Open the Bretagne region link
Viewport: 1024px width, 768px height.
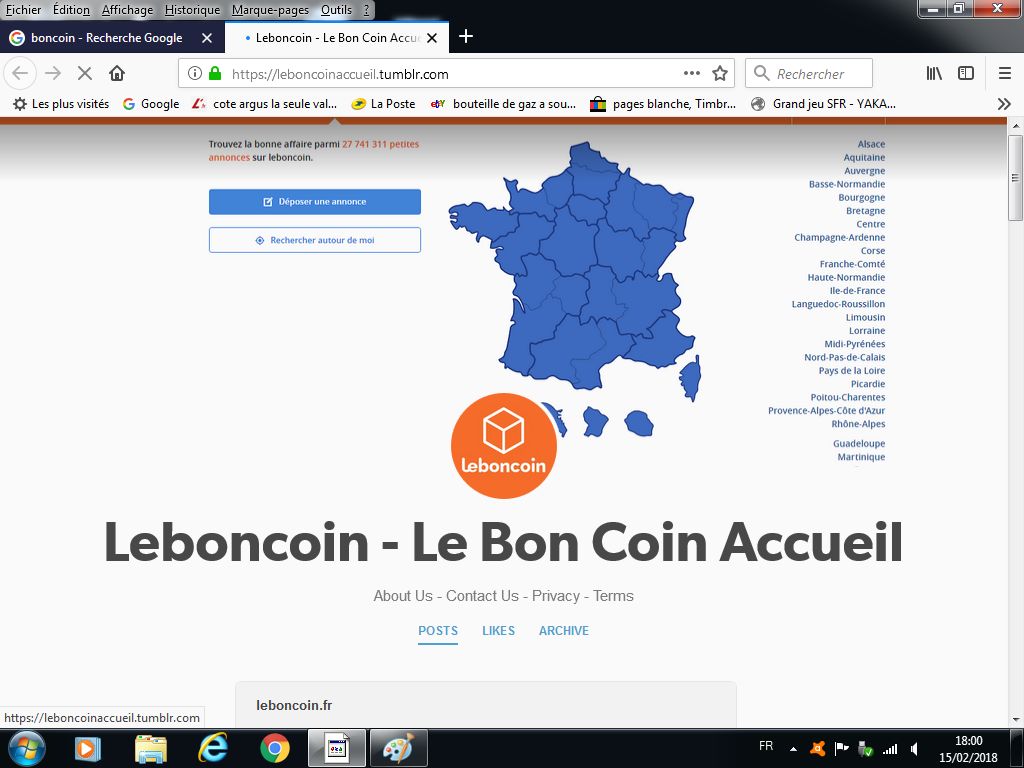tap(865, 211)
